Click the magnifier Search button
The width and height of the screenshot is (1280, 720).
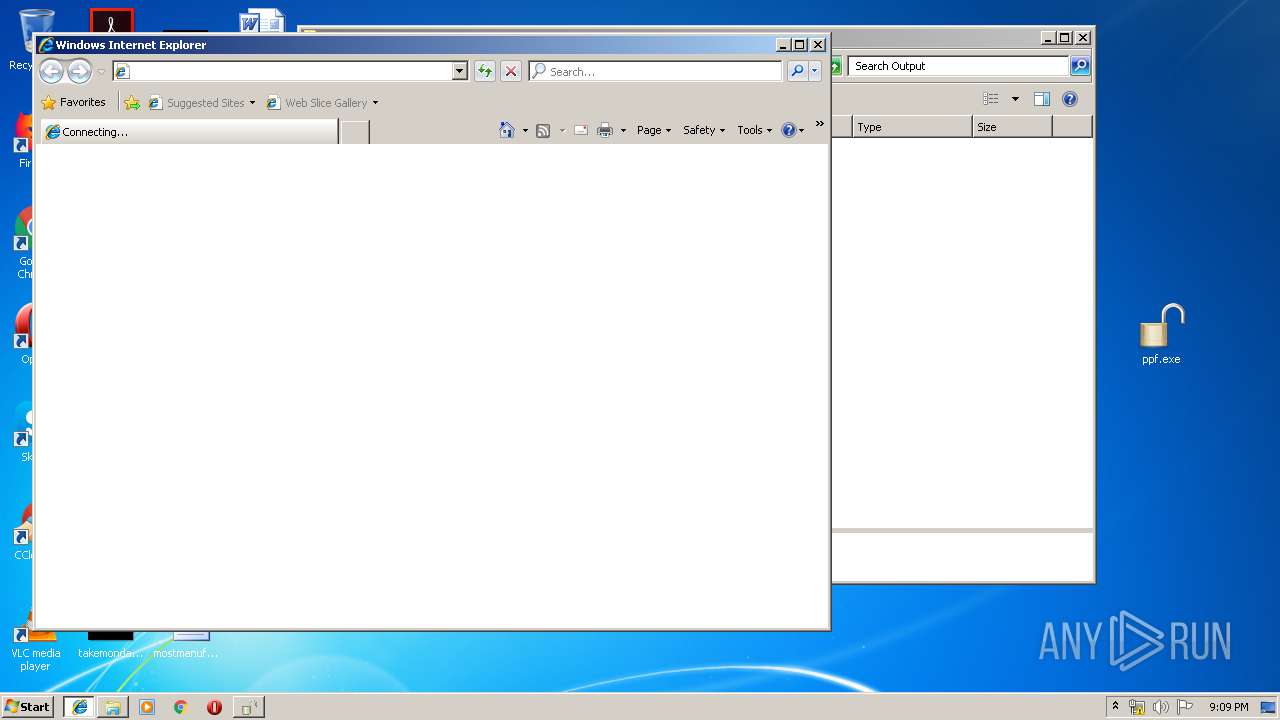click(x=797, y=71)
